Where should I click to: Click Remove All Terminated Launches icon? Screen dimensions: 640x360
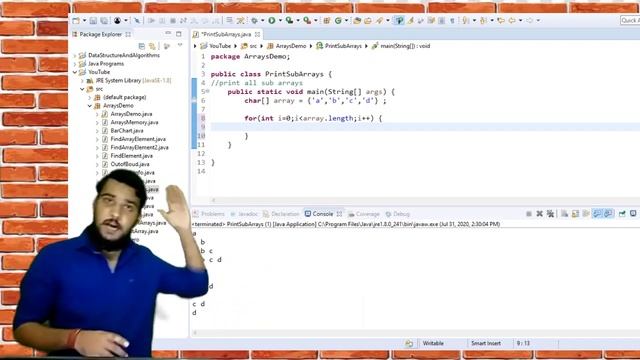click(550, 214)
